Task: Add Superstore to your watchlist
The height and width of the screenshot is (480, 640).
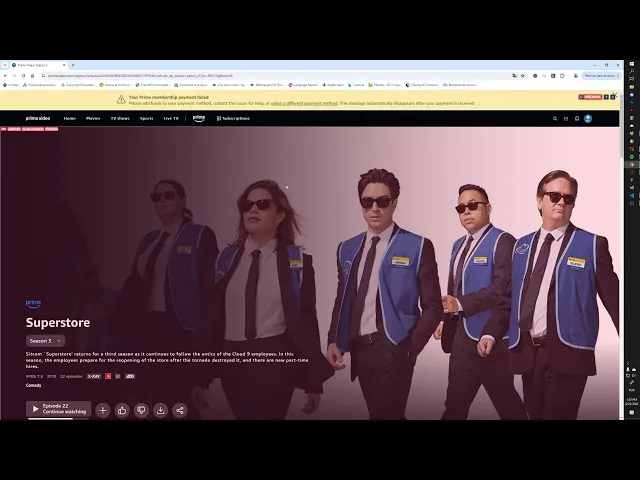Action: point(103,410)
